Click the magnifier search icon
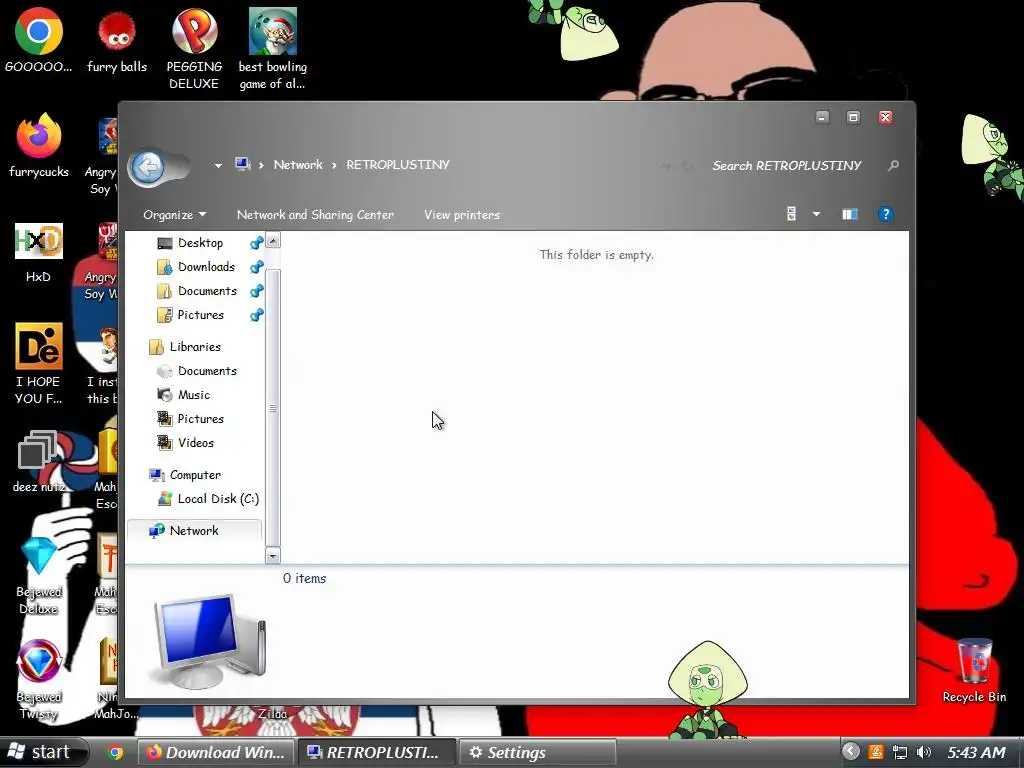 pos(893,166)
